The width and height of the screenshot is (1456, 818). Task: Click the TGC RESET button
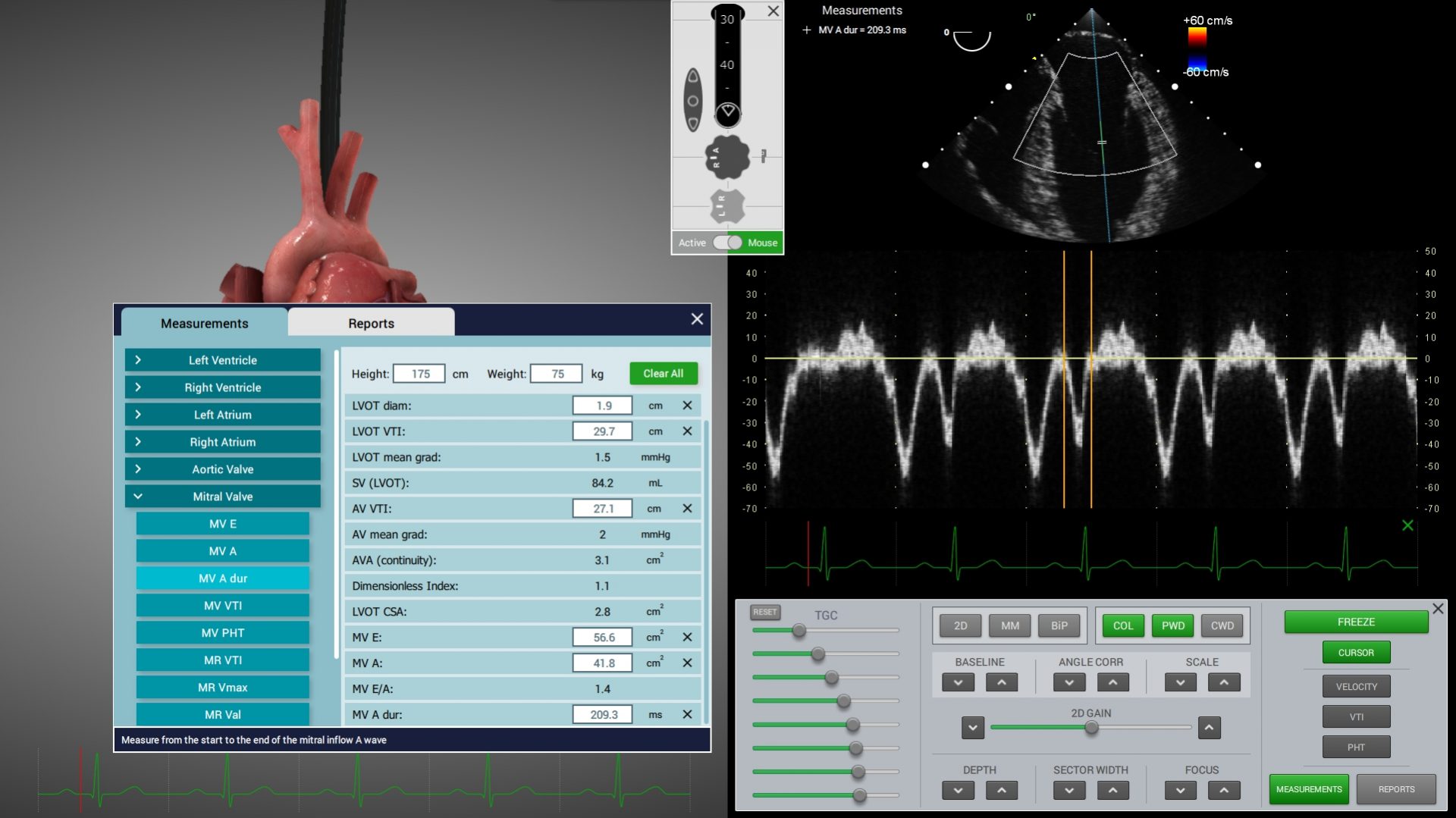click(x=764, y=612)
